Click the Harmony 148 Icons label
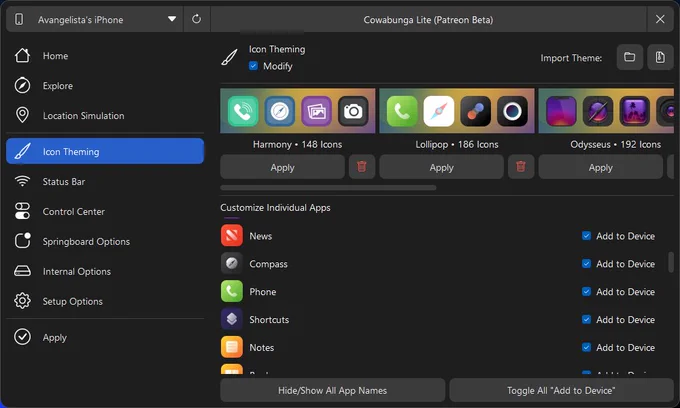This screenshot has height=408, width=680. click(x=298, y=144)
